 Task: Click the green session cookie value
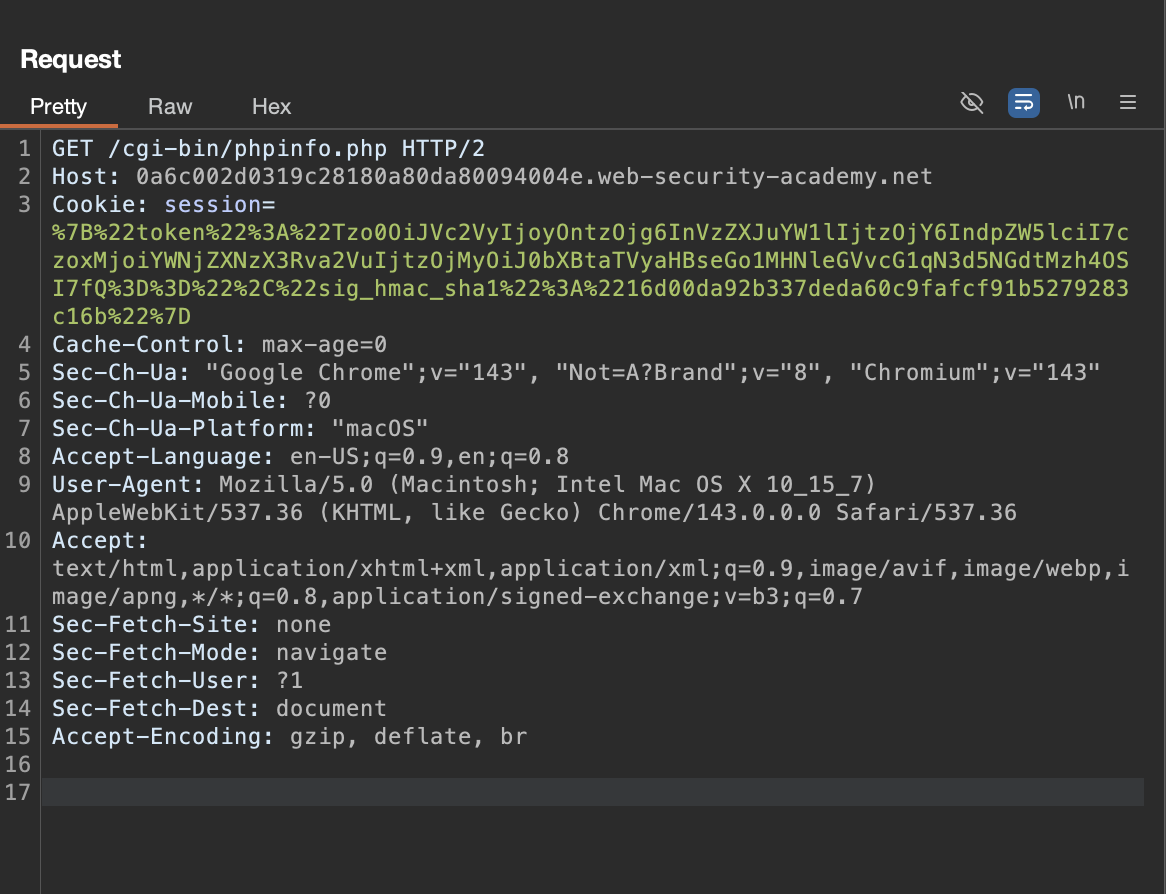pos(590,261)
